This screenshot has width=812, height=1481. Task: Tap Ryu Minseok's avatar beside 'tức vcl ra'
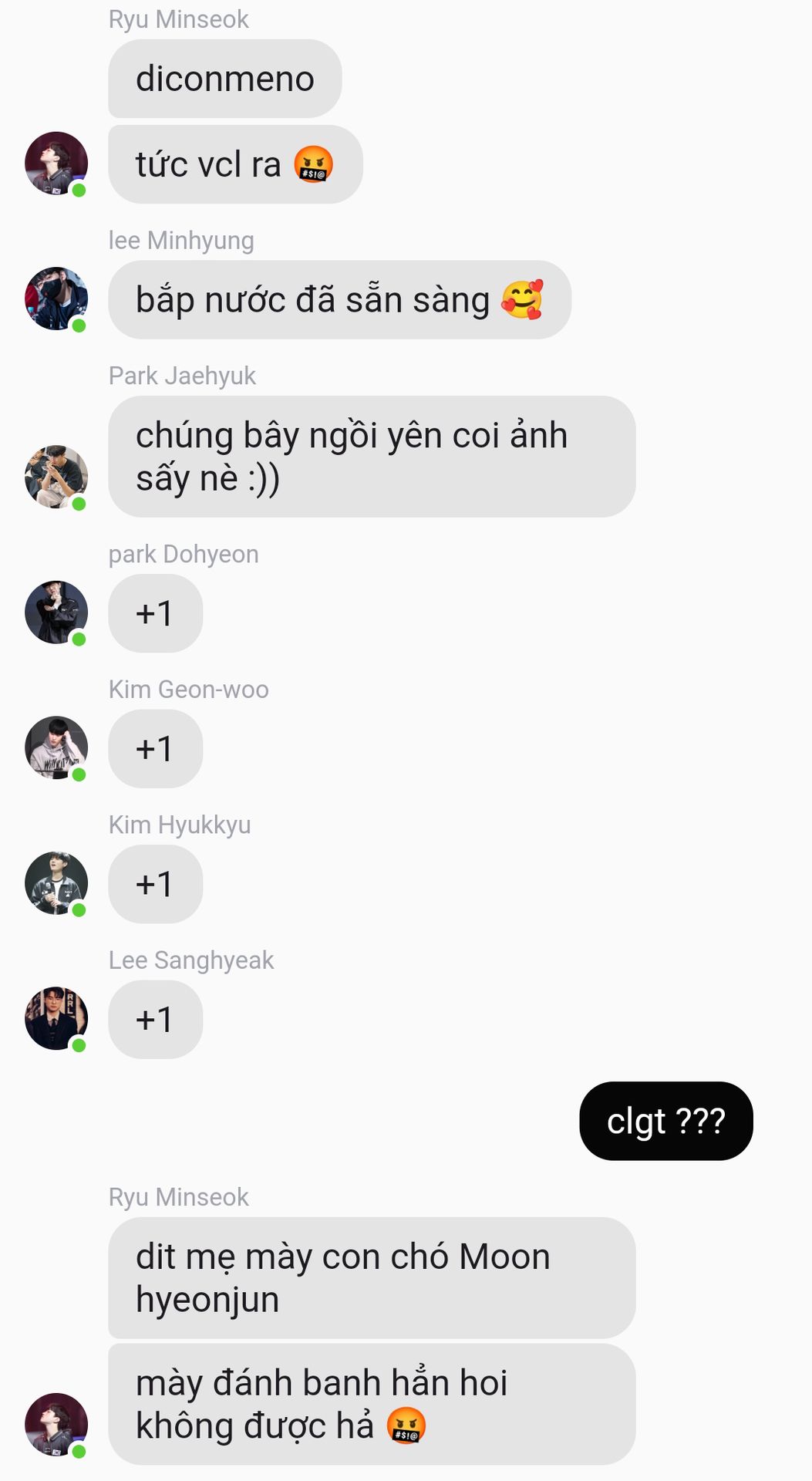[56, 164]
